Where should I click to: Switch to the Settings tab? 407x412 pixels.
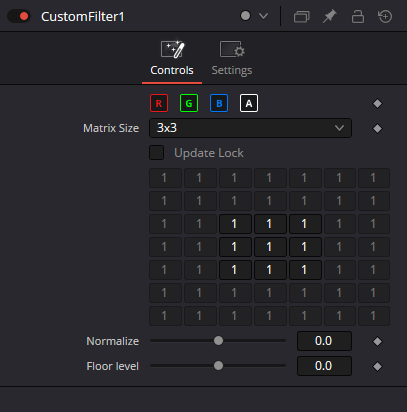pyautogui.click(x=232, y=59)
